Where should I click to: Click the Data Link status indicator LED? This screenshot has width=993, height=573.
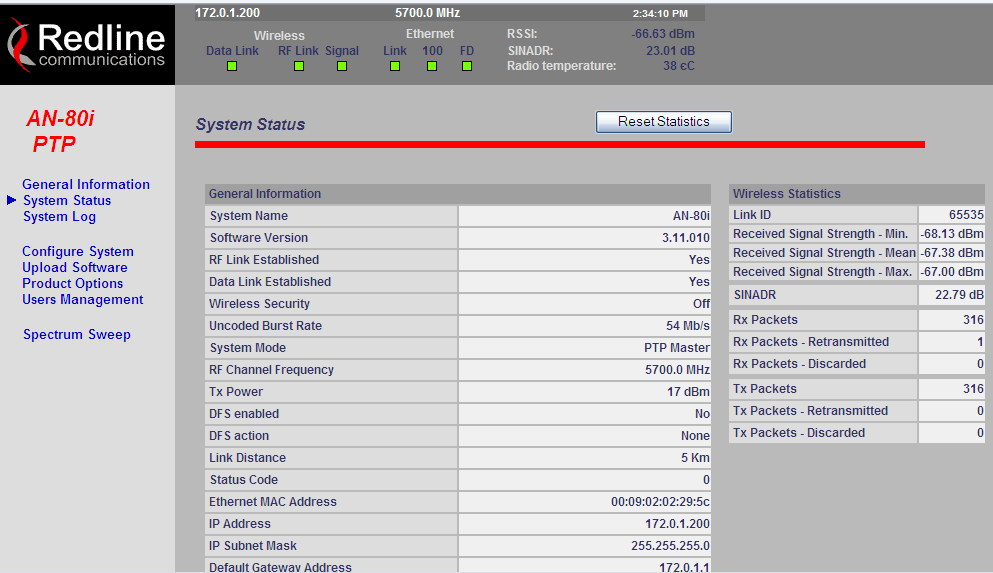point(232,66)
